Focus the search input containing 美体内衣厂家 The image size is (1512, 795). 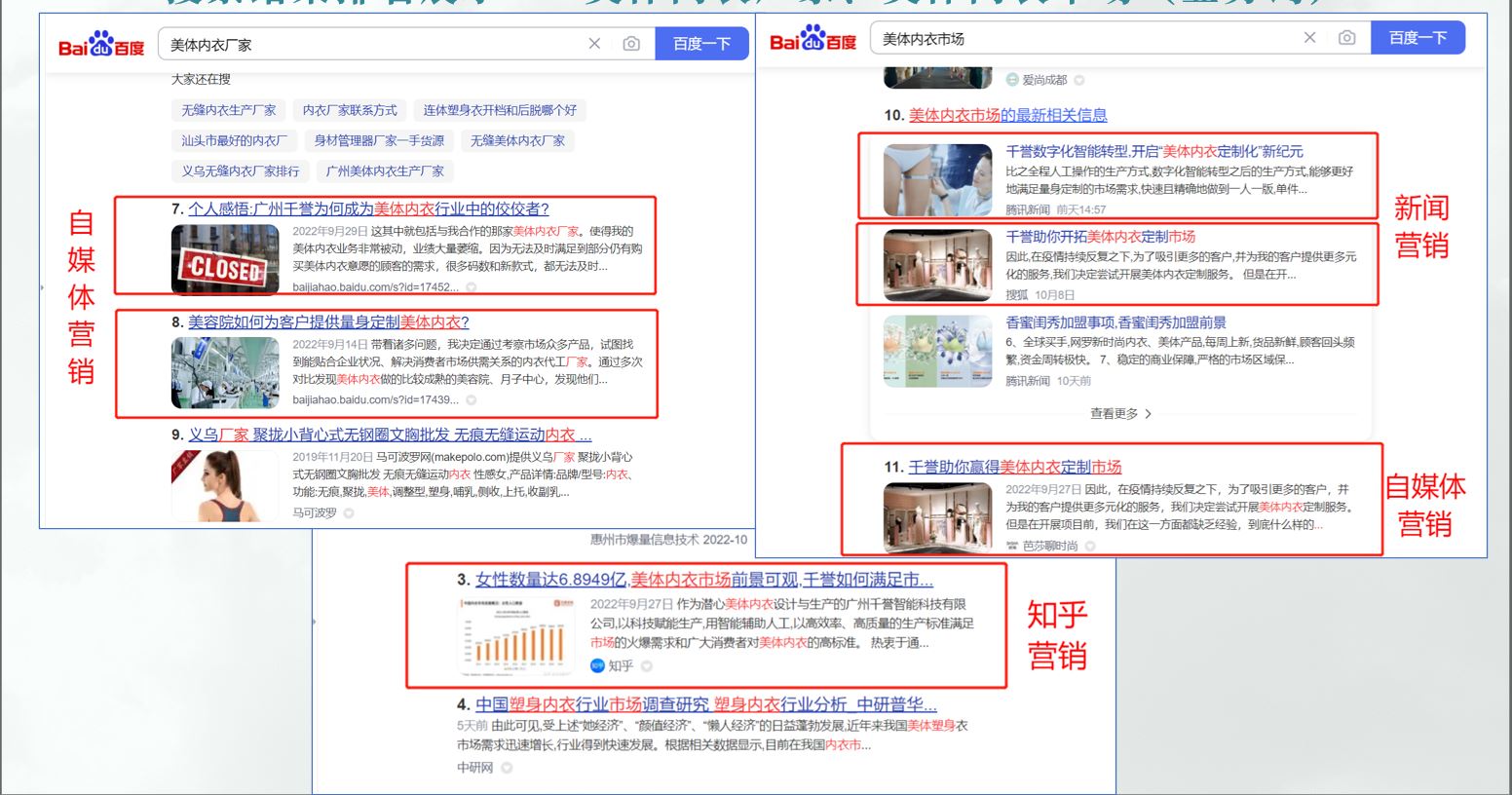click(370, 44)
